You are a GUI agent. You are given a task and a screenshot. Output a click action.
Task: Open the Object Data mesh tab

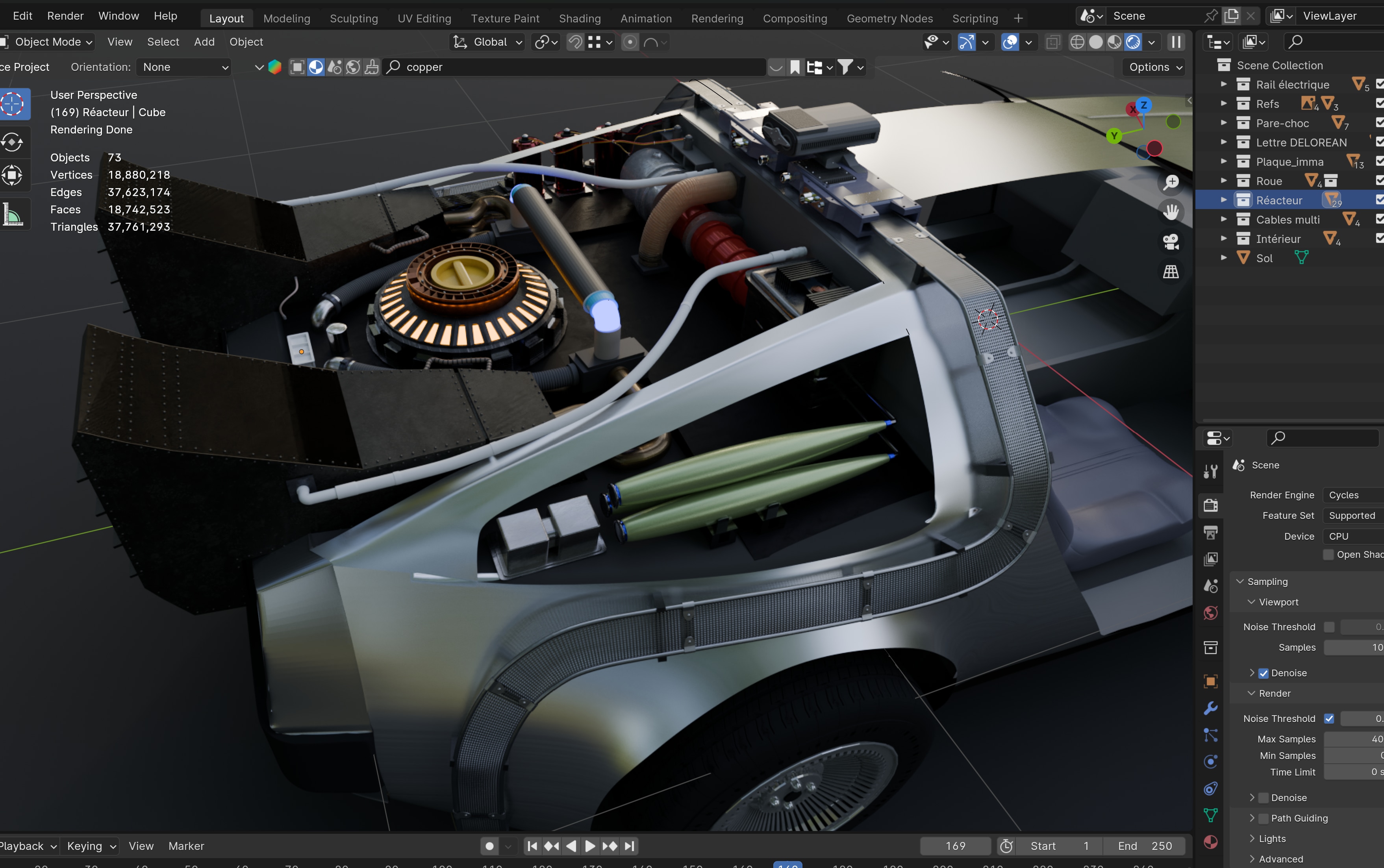[1211, 815]
